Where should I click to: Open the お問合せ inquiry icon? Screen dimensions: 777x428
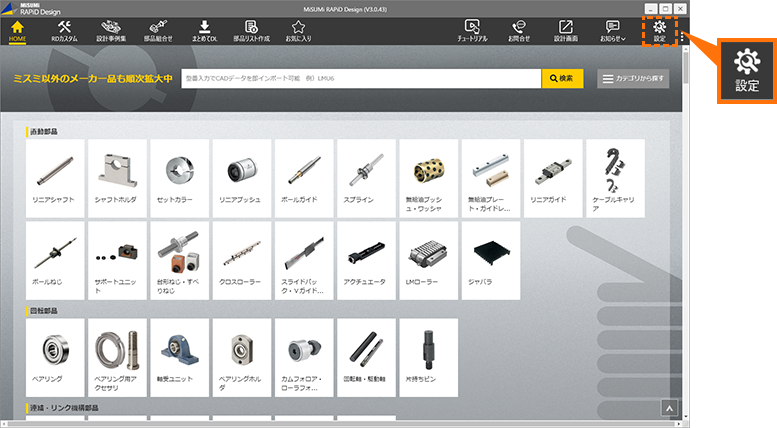click(517, 30)
